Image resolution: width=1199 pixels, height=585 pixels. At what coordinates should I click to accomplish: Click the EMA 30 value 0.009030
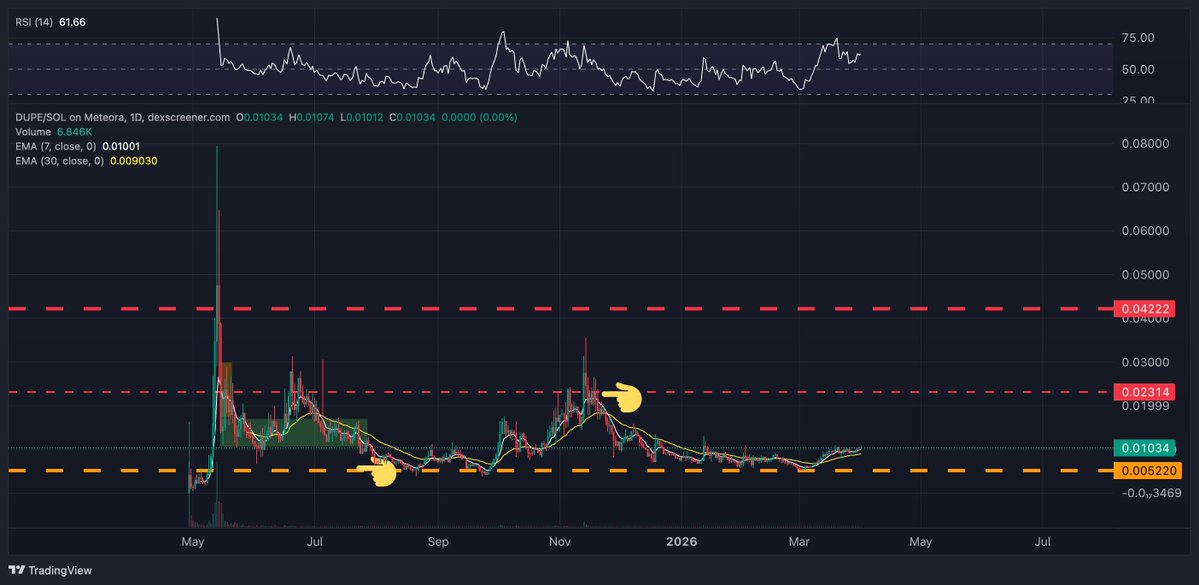click(x=134, y=161)
